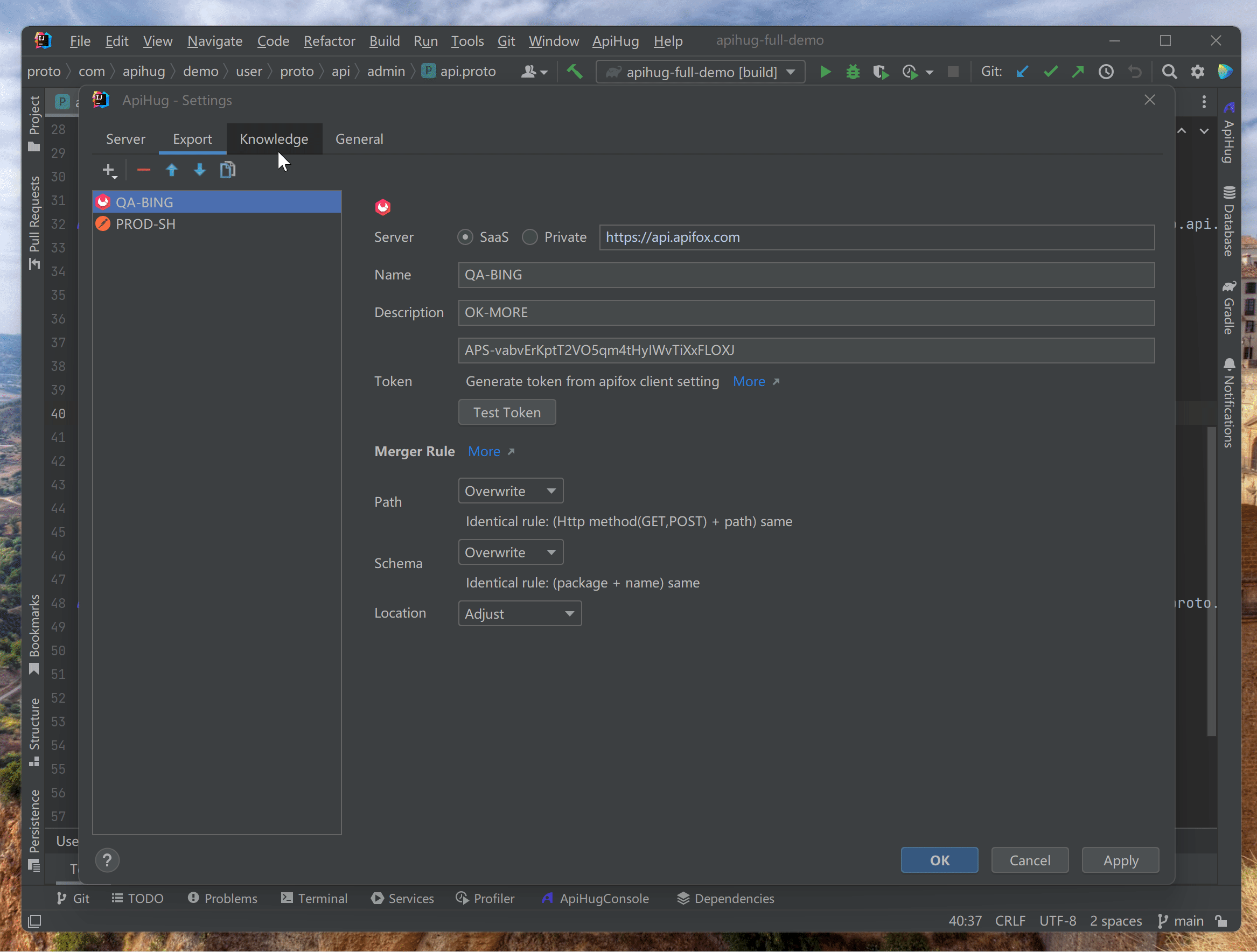Remove selected entry with the minus icon

[x=143, y=170]
